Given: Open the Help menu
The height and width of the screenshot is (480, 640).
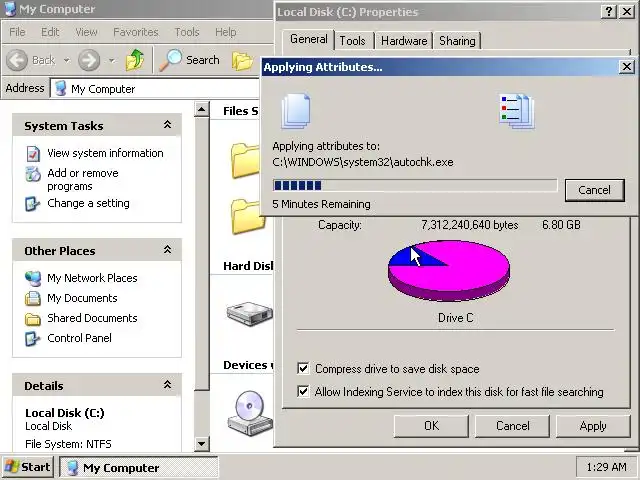Looking at the screenshot, I should (x=226, y=32).
